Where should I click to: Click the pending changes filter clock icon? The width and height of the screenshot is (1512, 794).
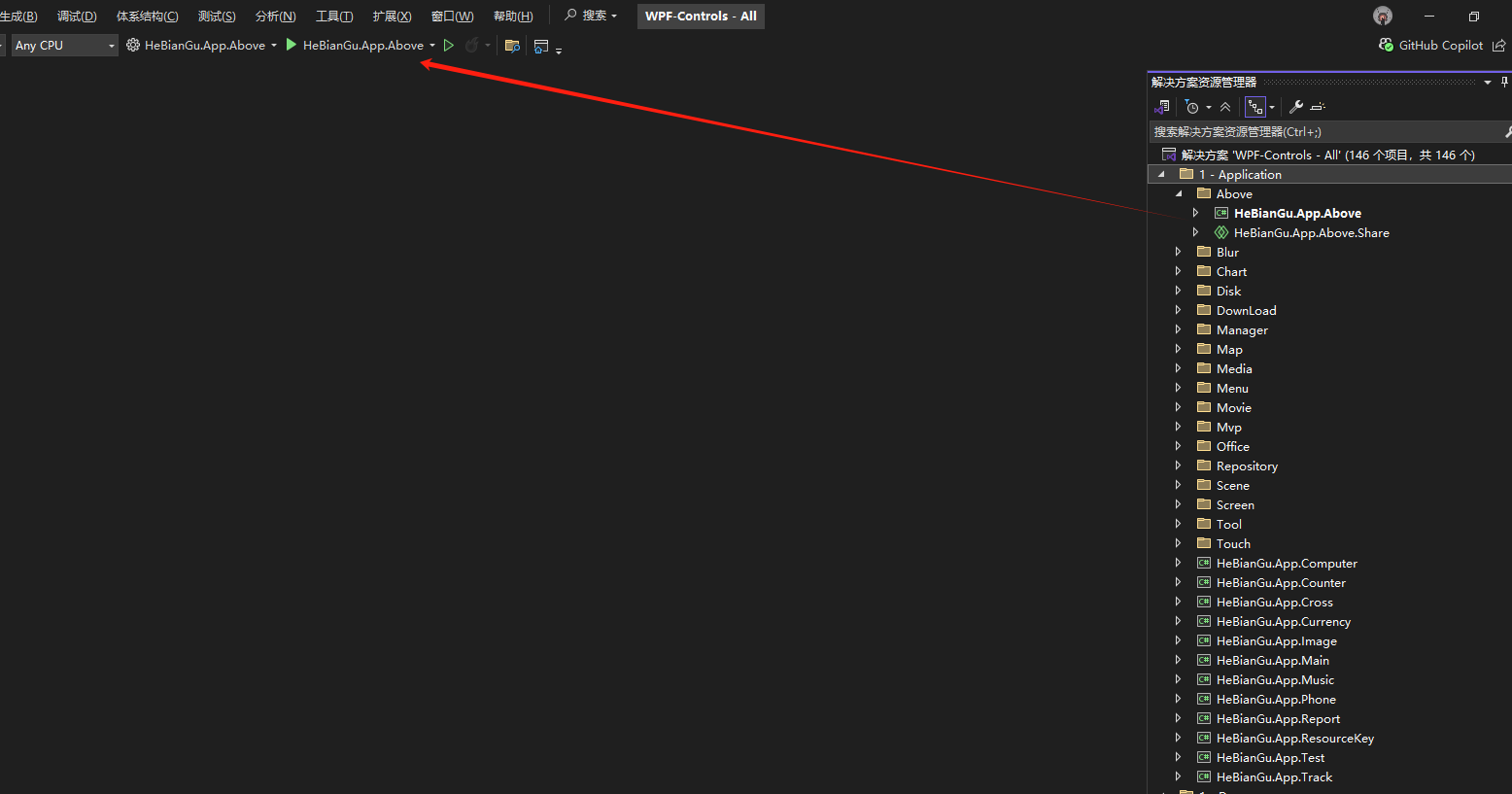point(1192,107)
